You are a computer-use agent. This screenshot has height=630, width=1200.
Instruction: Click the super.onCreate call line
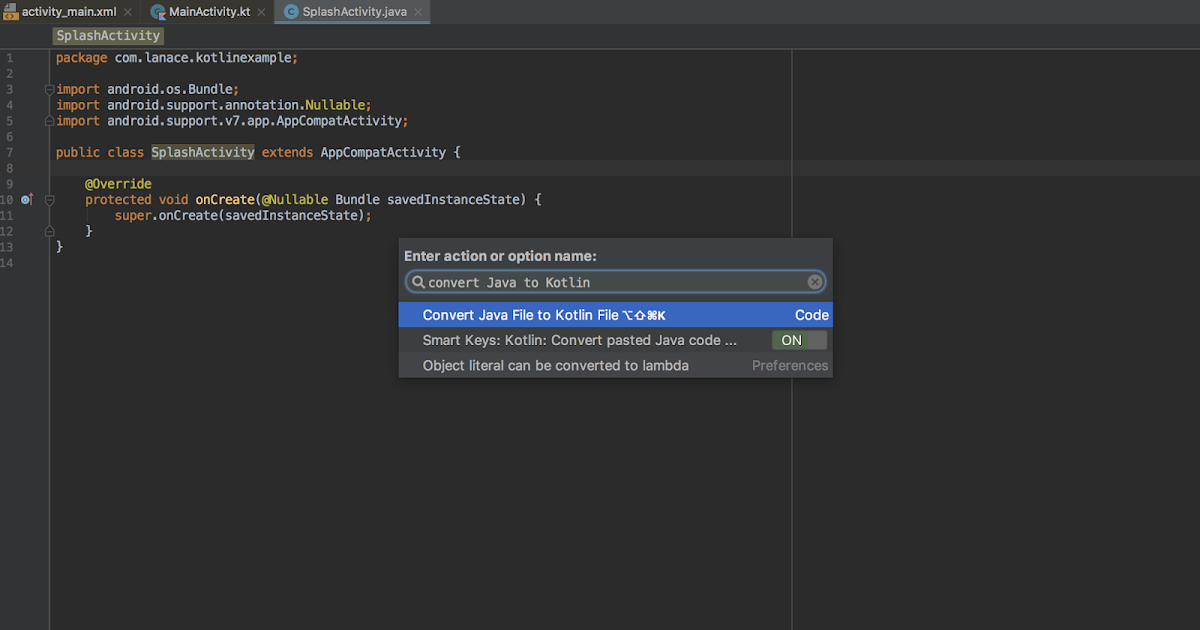243,216
